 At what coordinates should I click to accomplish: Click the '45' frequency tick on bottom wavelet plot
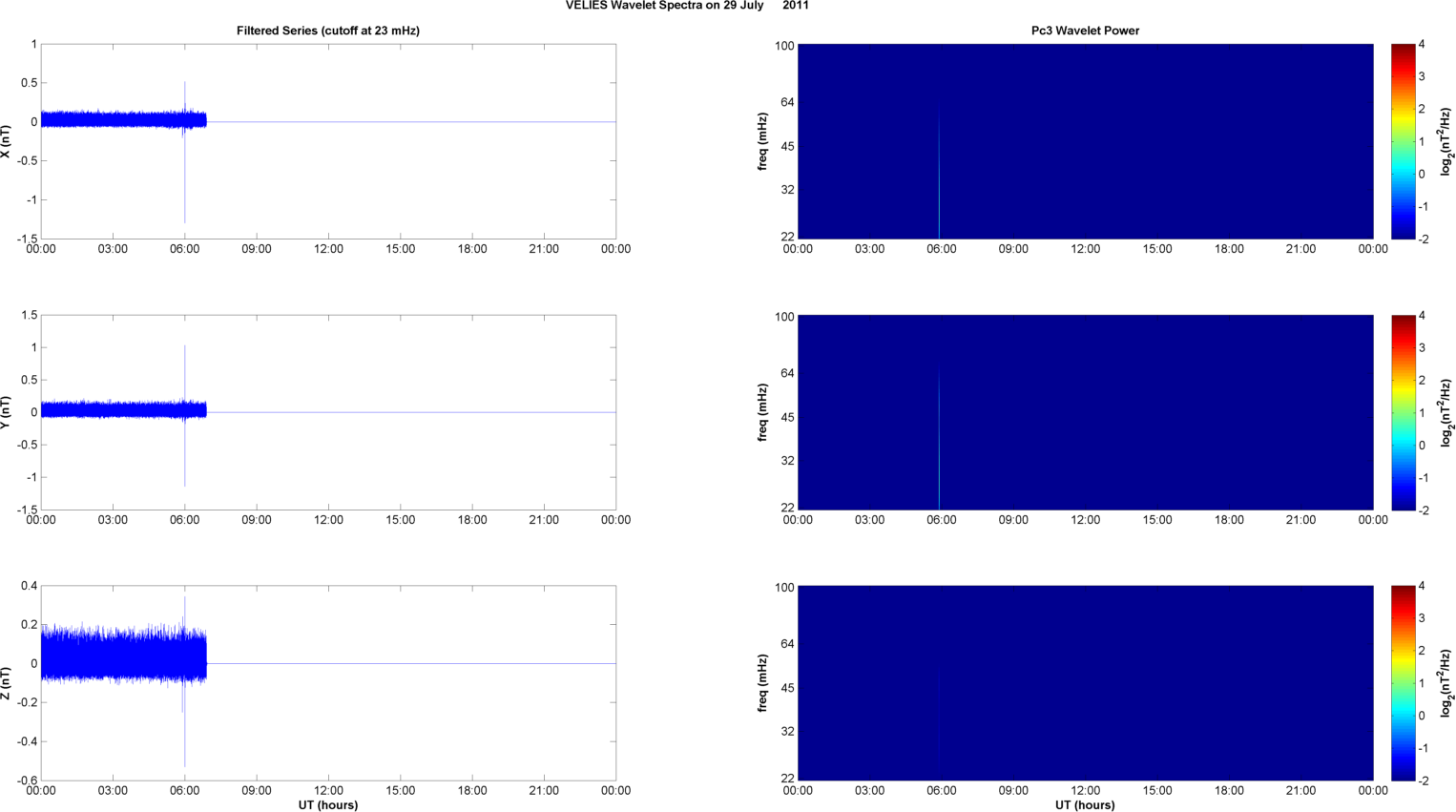point(787,688)
